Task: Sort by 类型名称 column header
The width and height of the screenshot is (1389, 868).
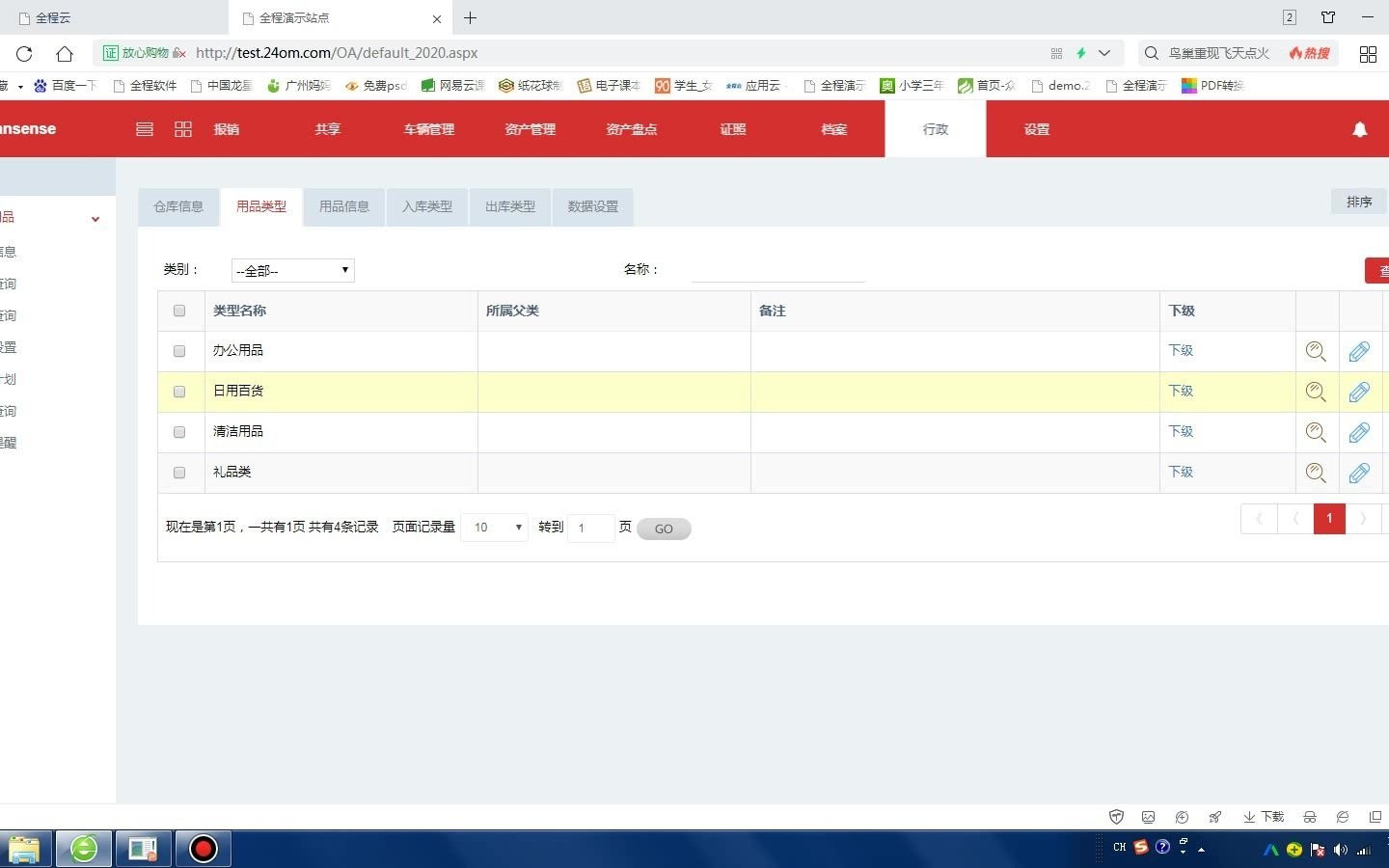Action: point(239,311)
